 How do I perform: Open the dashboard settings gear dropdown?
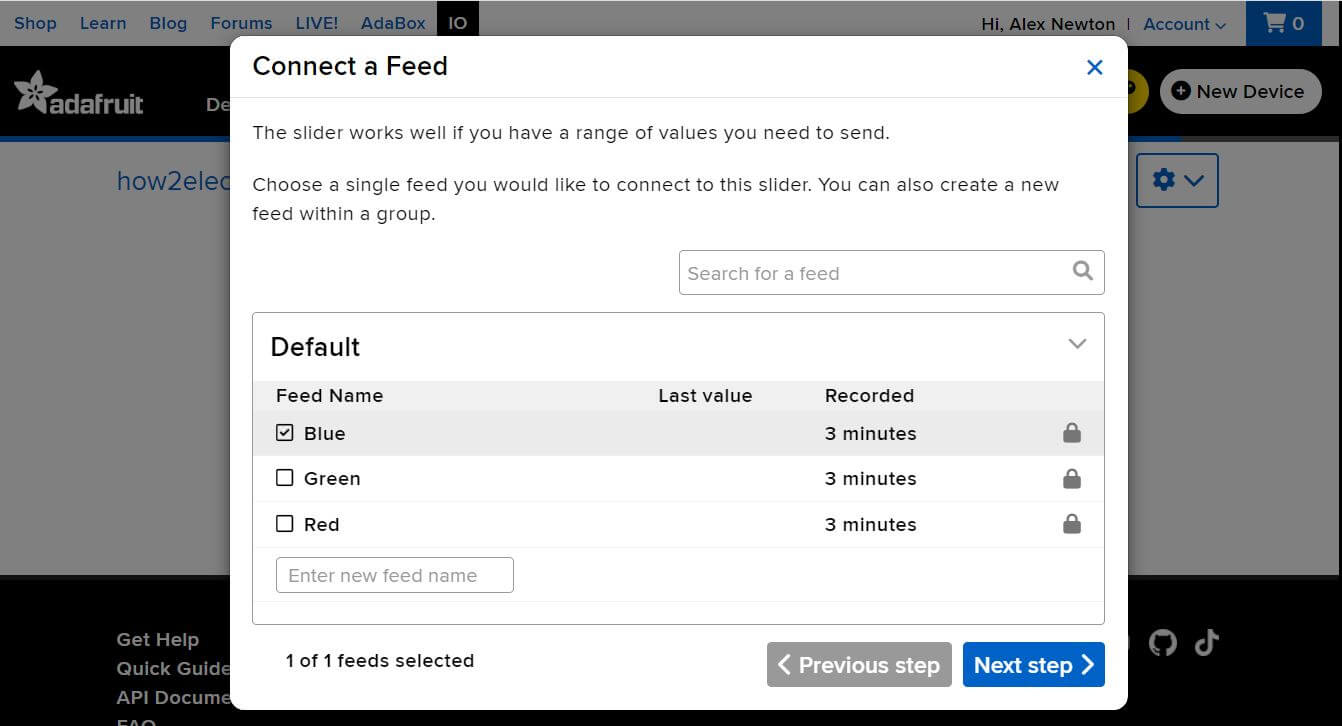(1176, 180)
